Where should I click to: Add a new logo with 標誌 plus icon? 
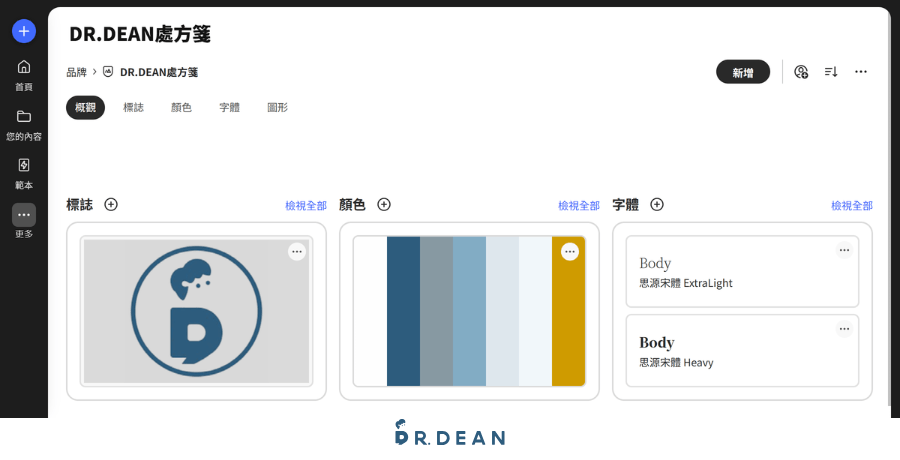coord(111,204)
